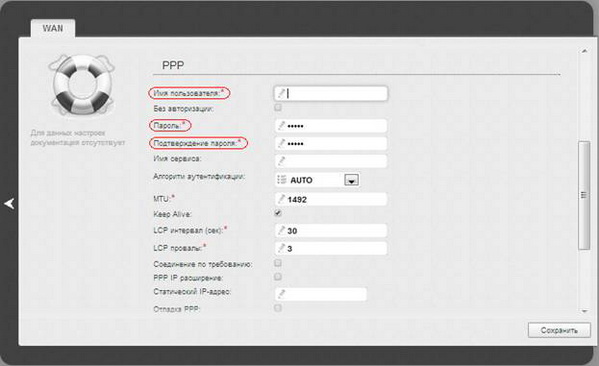
Task: Switch to the WAN tab
Action: (53, 28)
